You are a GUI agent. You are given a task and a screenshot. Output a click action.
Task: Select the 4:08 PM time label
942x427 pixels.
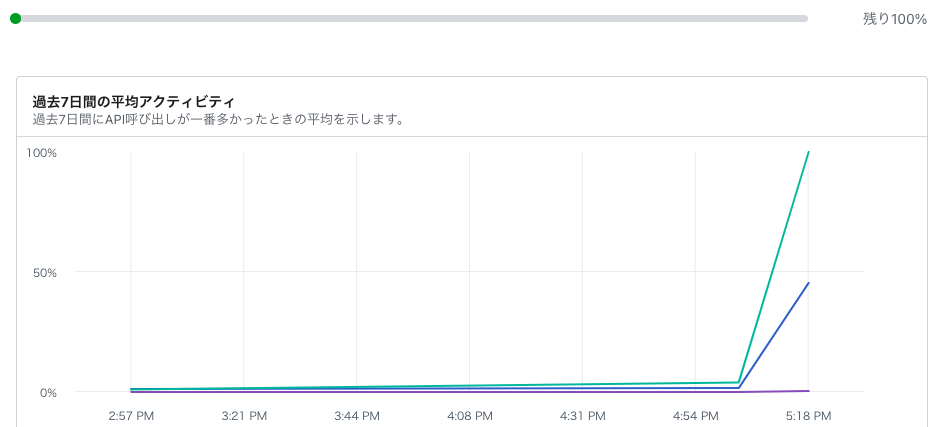470,414
